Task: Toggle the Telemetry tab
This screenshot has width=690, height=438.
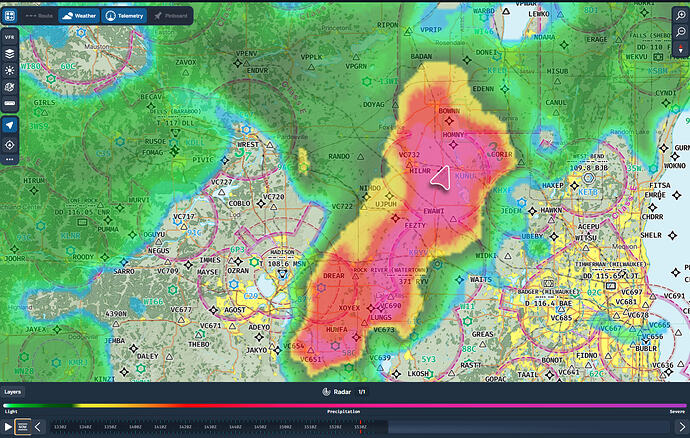Action: (x=125, y=16)
